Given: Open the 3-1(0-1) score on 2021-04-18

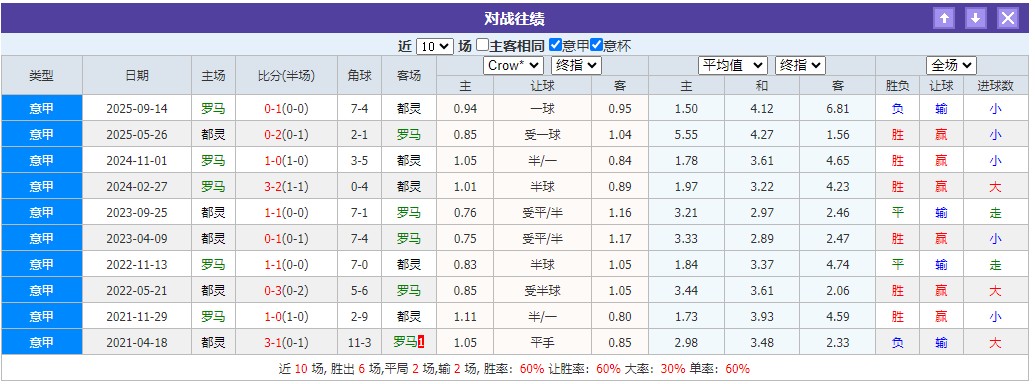Looking at the screenshot, I should [286, 342].
